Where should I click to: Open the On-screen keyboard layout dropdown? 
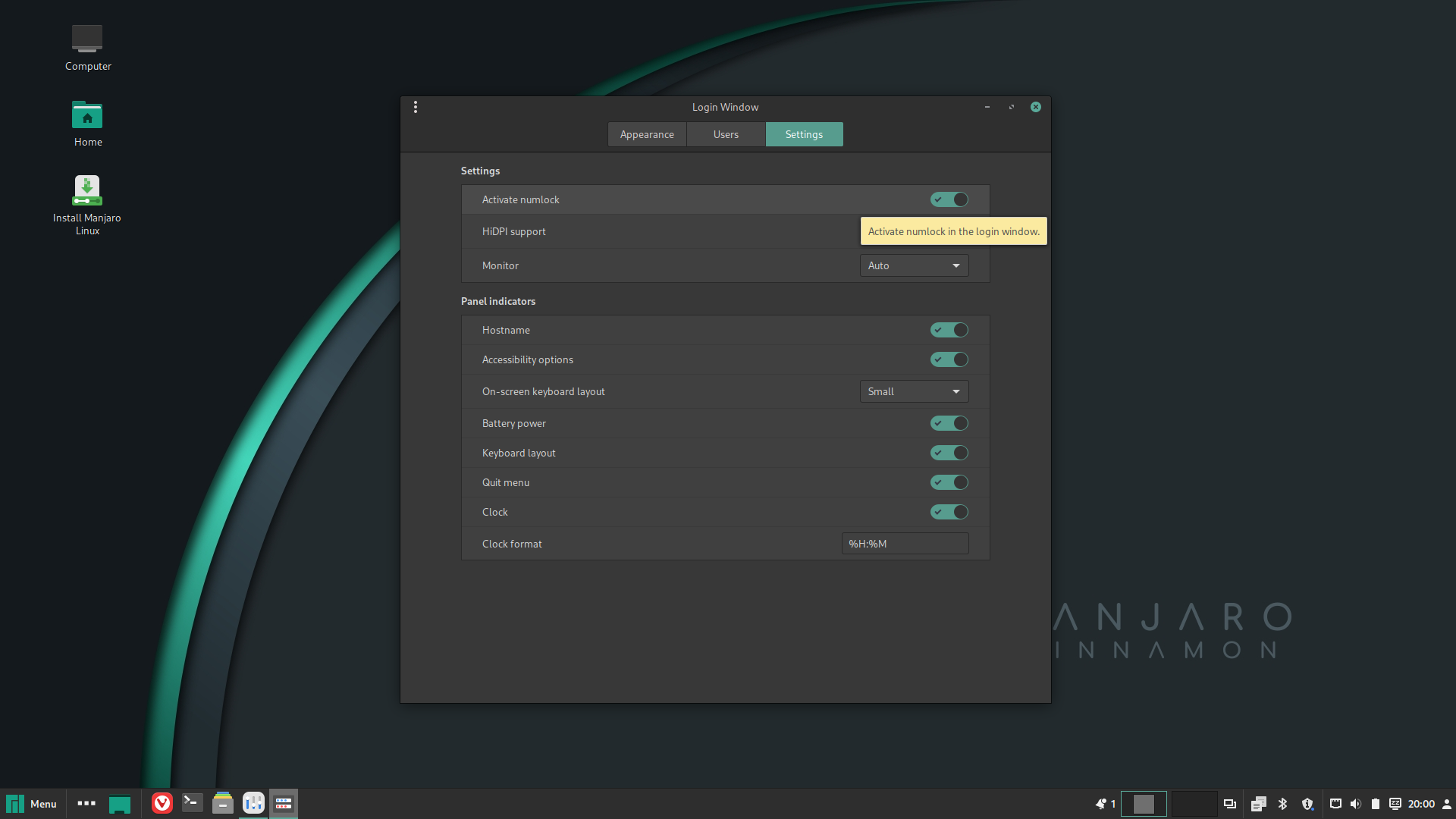(x=914, y=391)
